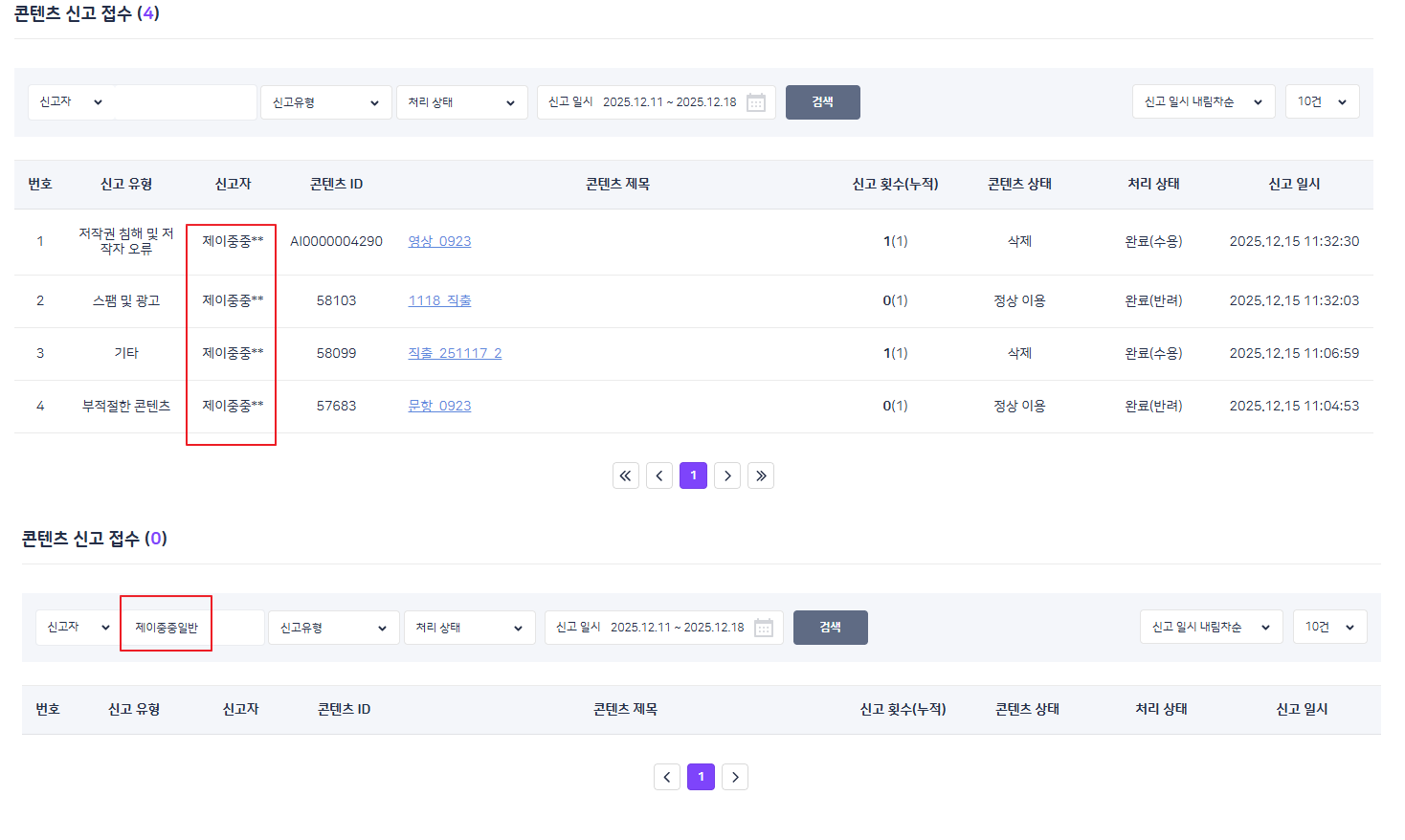Click the search field containing 제이중중일반
The image size is (1405, 840).
[x=191, y=628]
